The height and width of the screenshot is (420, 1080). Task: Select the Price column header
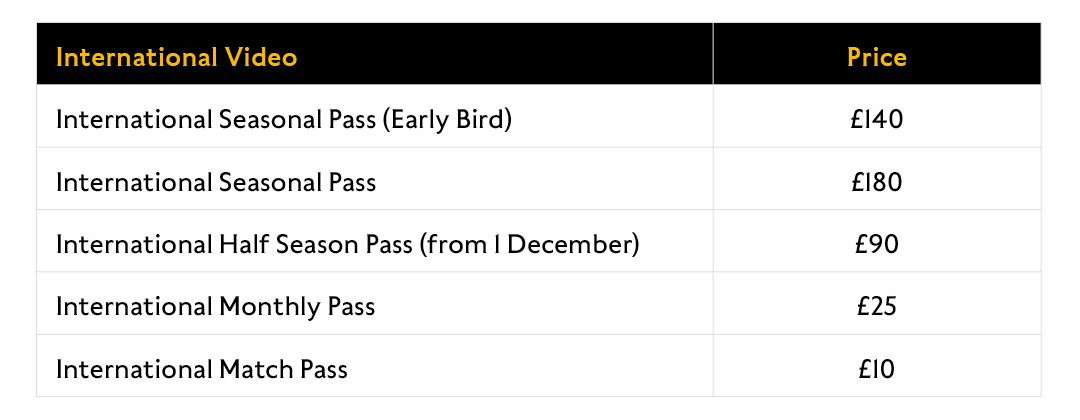point(876,57)
